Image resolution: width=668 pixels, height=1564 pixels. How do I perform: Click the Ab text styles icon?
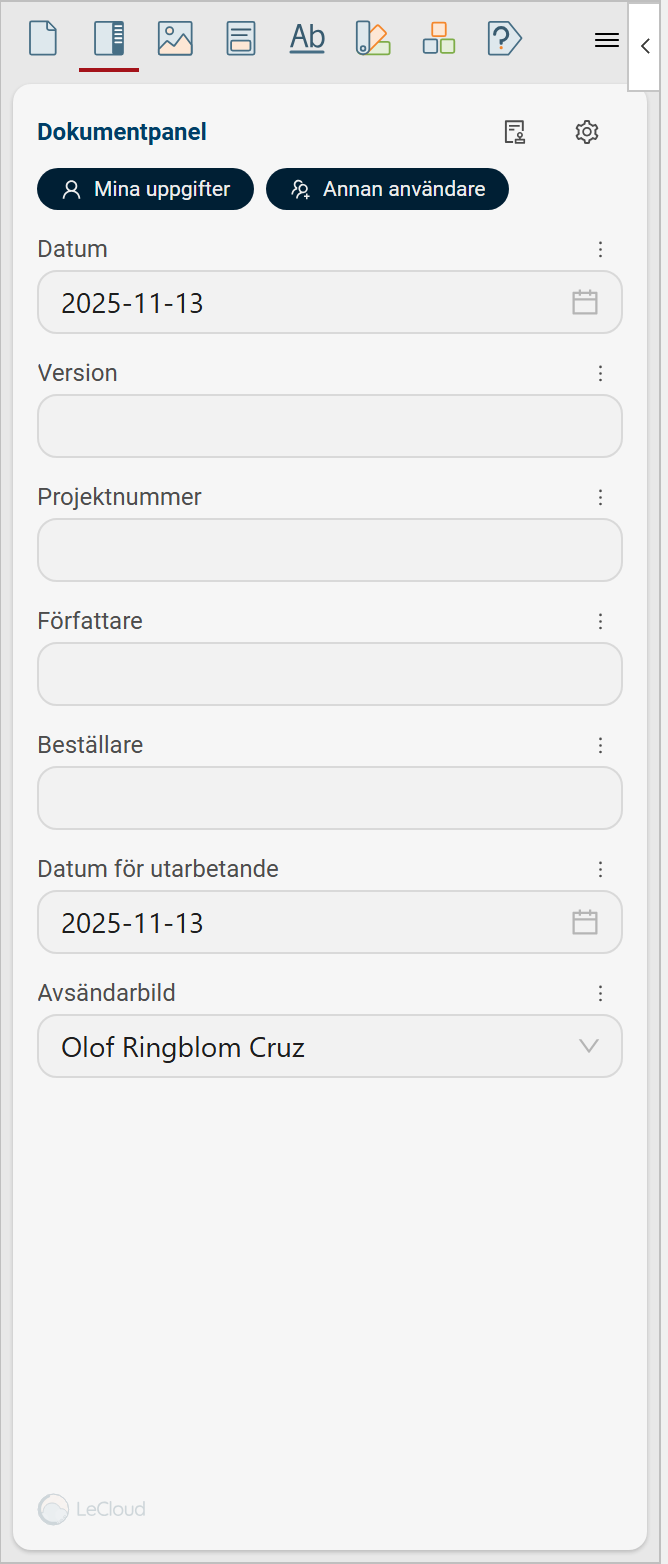tap(307, 39)
